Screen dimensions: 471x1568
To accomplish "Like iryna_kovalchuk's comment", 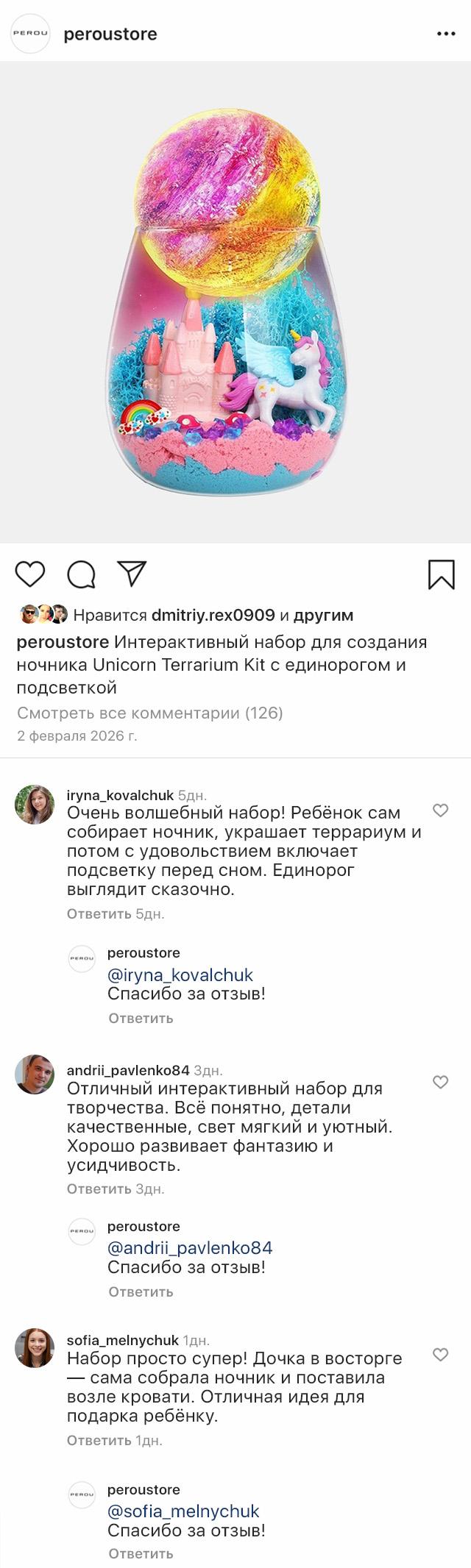I will tap(440, 810).
